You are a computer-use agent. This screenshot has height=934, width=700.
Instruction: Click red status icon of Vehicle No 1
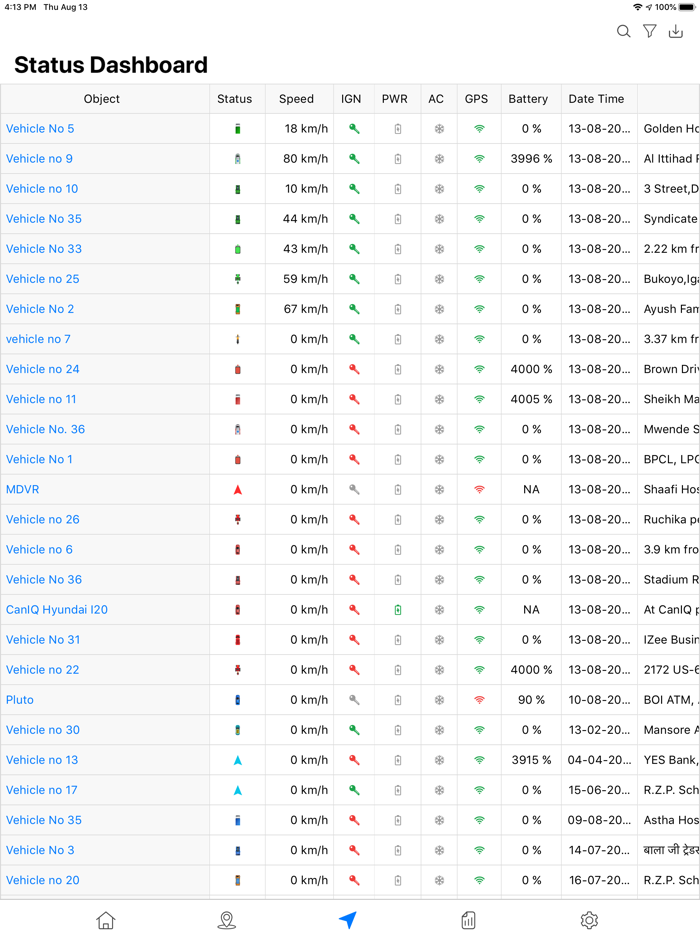(x=238, y=459)
